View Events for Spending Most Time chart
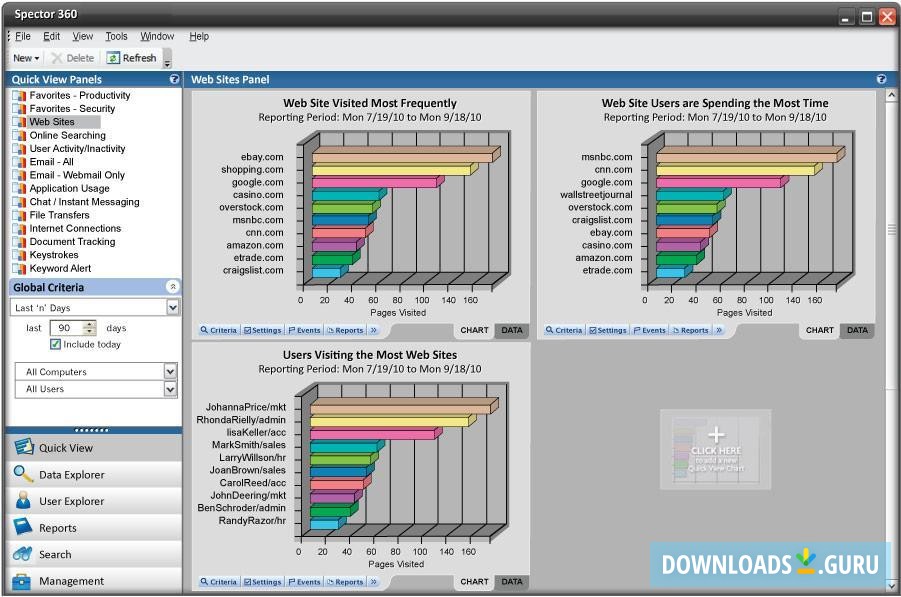Image resolution: width=901 pixels, height=597 pixels. point(649,330)
